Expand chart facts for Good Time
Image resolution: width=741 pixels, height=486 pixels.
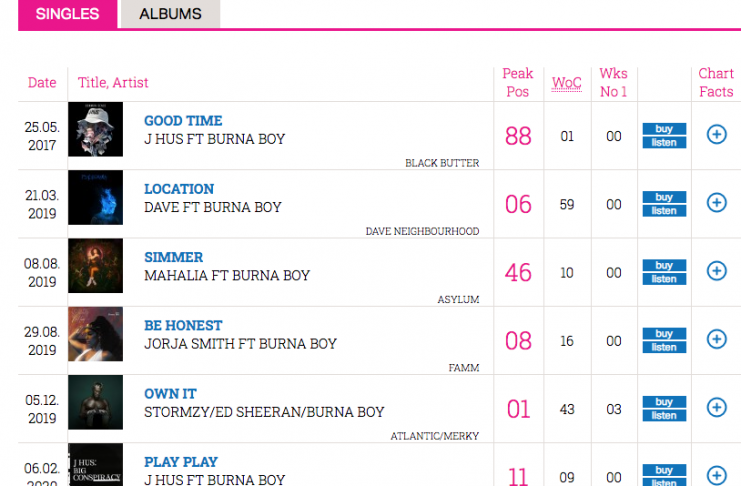coord(716,134)
